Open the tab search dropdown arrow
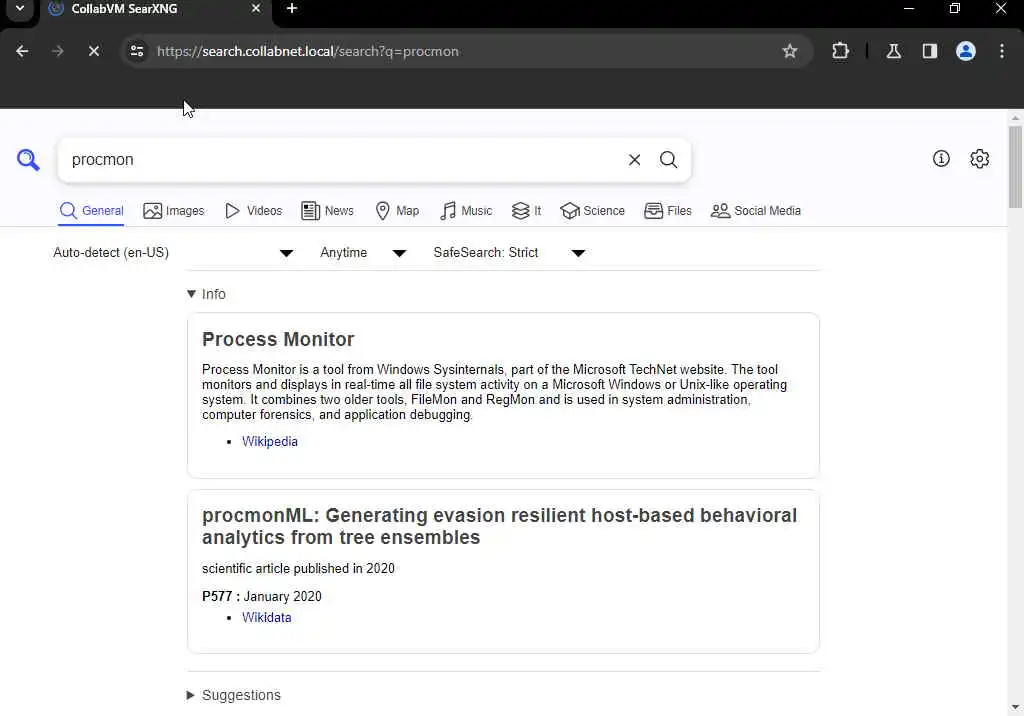Screen dimensions: 1024x716 20,8
